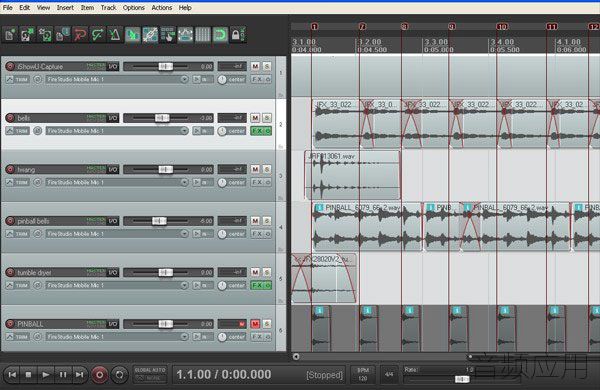Image resolution: width=600 pixels, height=390 pixels.
Task: Toggle auto-crossfade in the toolbar
Action: (x=132, y=35)
